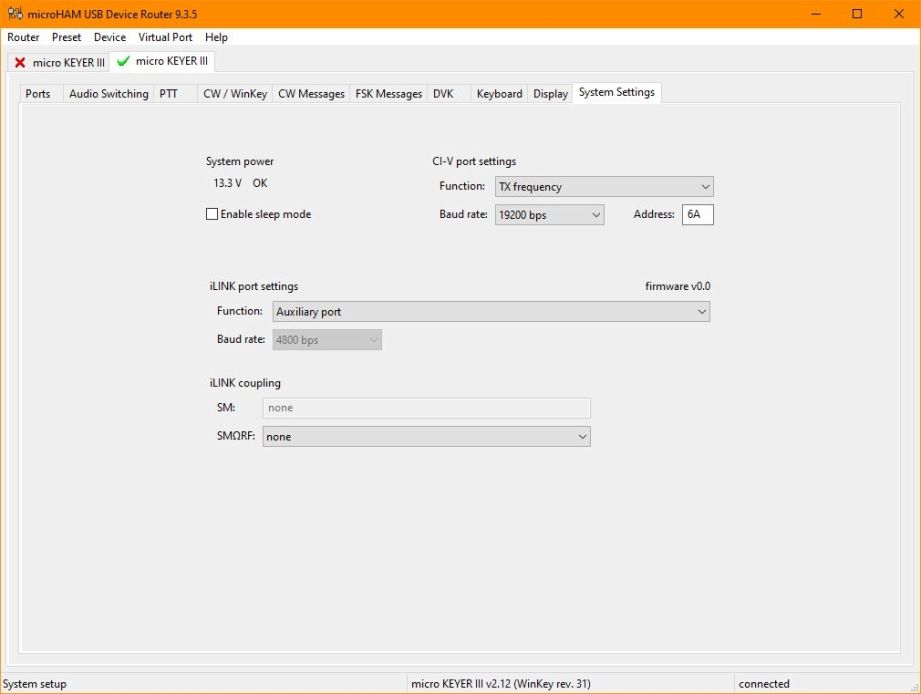Expand the CI-V Baud rate dropdown
The height and width of the screenshot is (694, 921).
click(549, 215)
